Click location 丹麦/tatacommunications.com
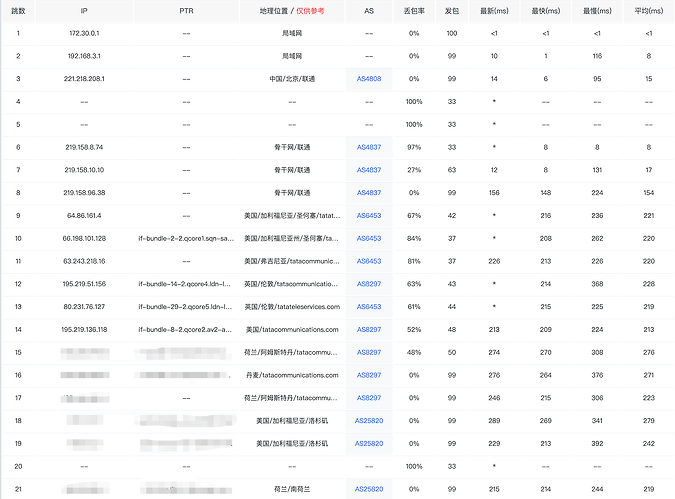Screen dimensions: 675x499 [292, 376]
